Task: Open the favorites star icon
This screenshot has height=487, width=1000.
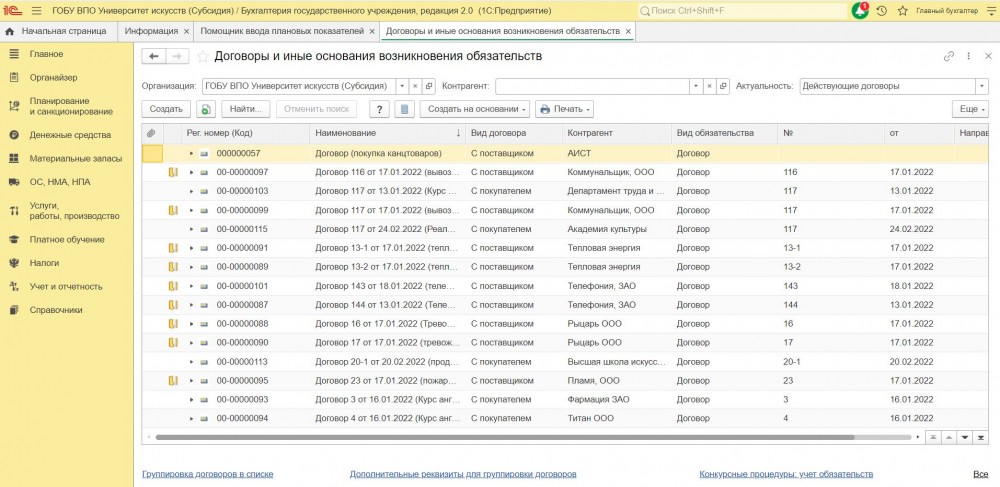Action: (902, 11)
